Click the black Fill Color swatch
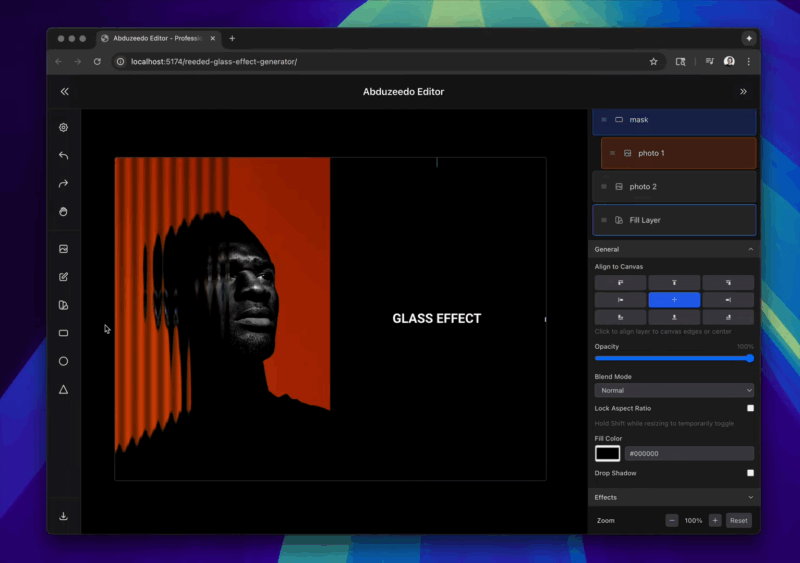This screenshot has width=800, height=563. (x=608, y=454)
